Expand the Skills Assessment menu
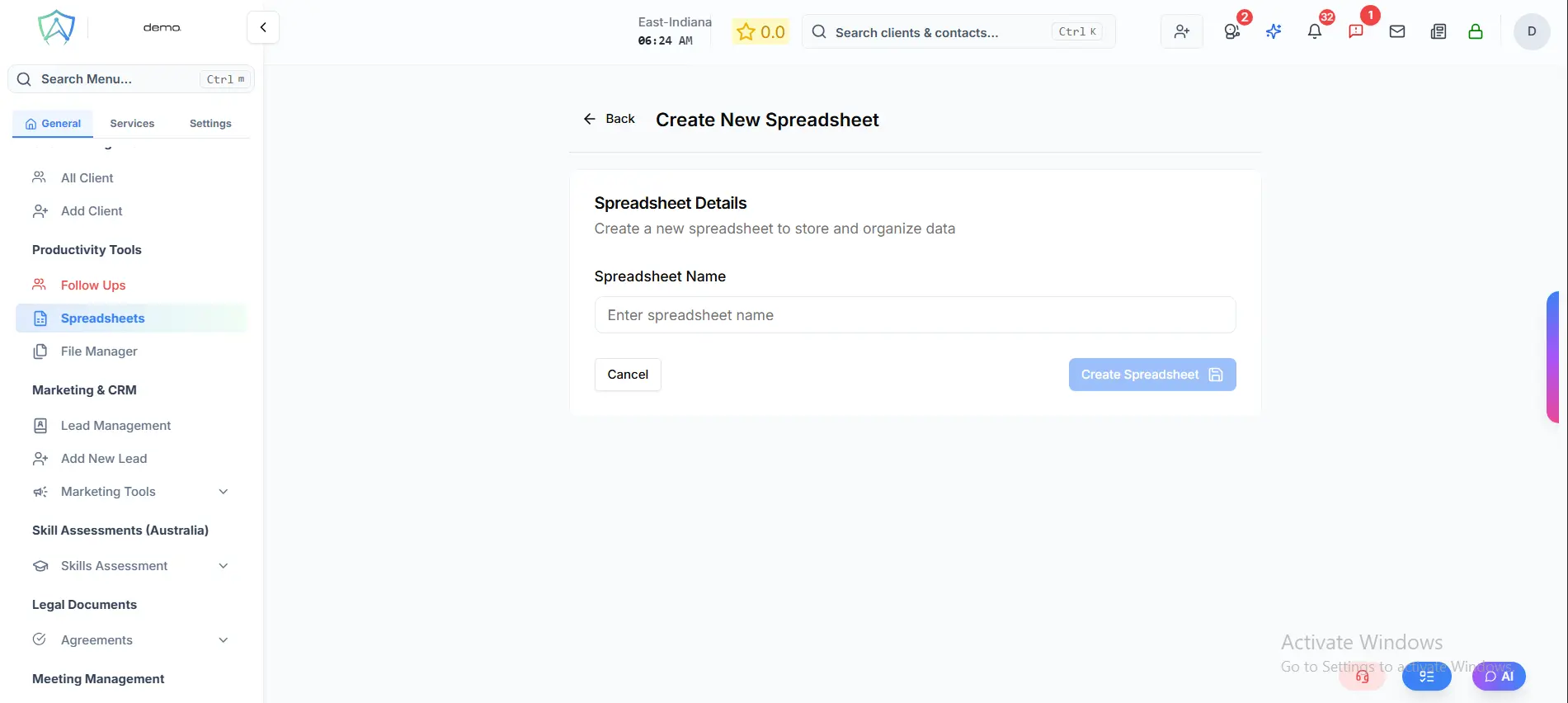The height and width of the screenshot is (703, 1568). point(114,565)
